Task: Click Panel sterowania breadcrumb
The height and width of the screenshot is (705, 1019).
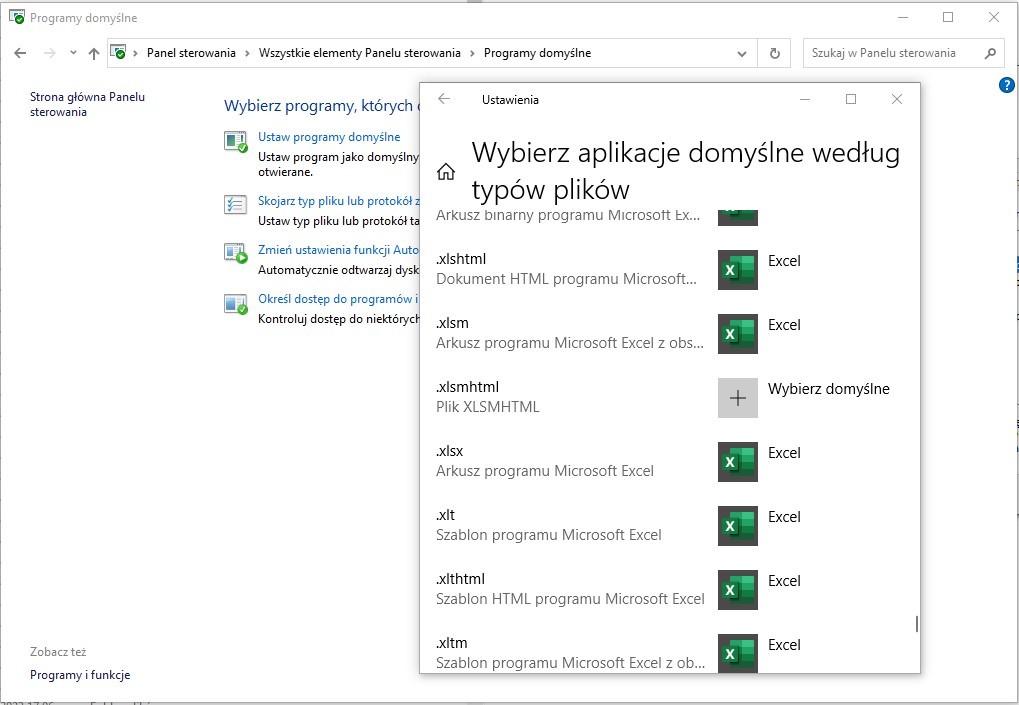Action: [191, 53]
